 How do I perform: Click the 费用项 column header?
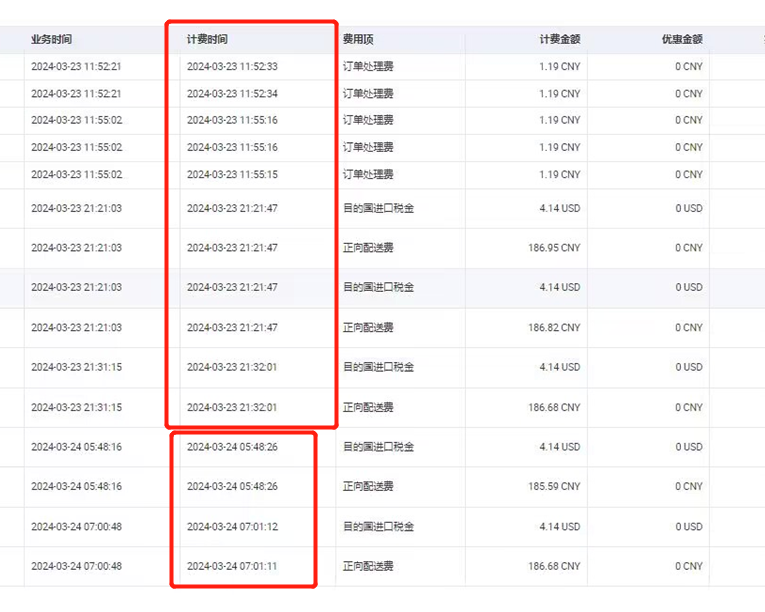pos(358,39)
